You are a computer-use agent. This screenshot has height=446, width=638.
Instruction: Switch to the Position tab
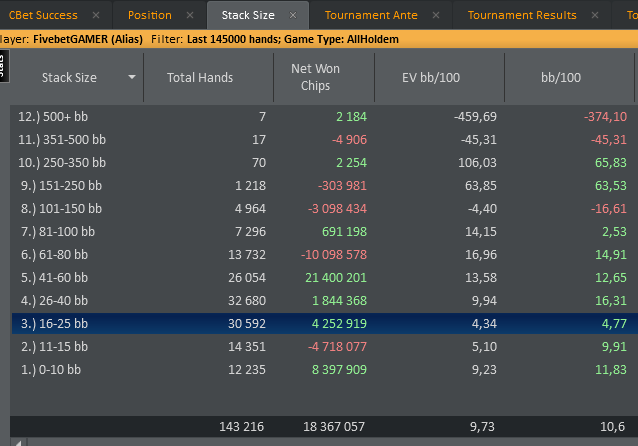click(x=150, y=16)
